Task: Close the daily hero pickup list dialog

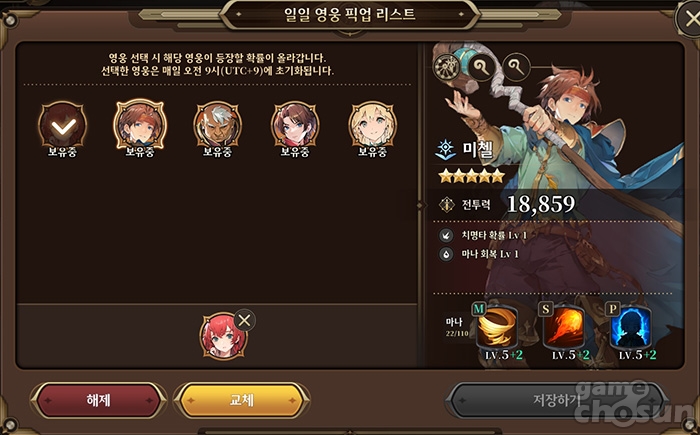Action: 690,19
